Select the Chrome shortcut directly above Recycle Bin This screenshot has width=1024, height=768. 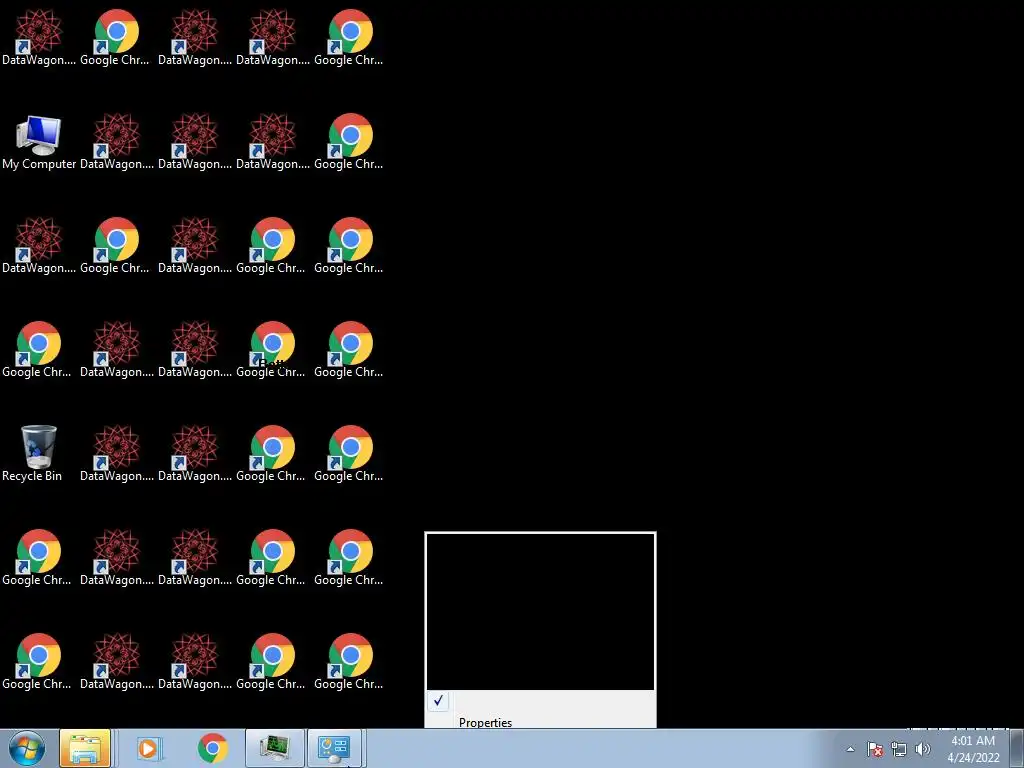click(37, 350)
